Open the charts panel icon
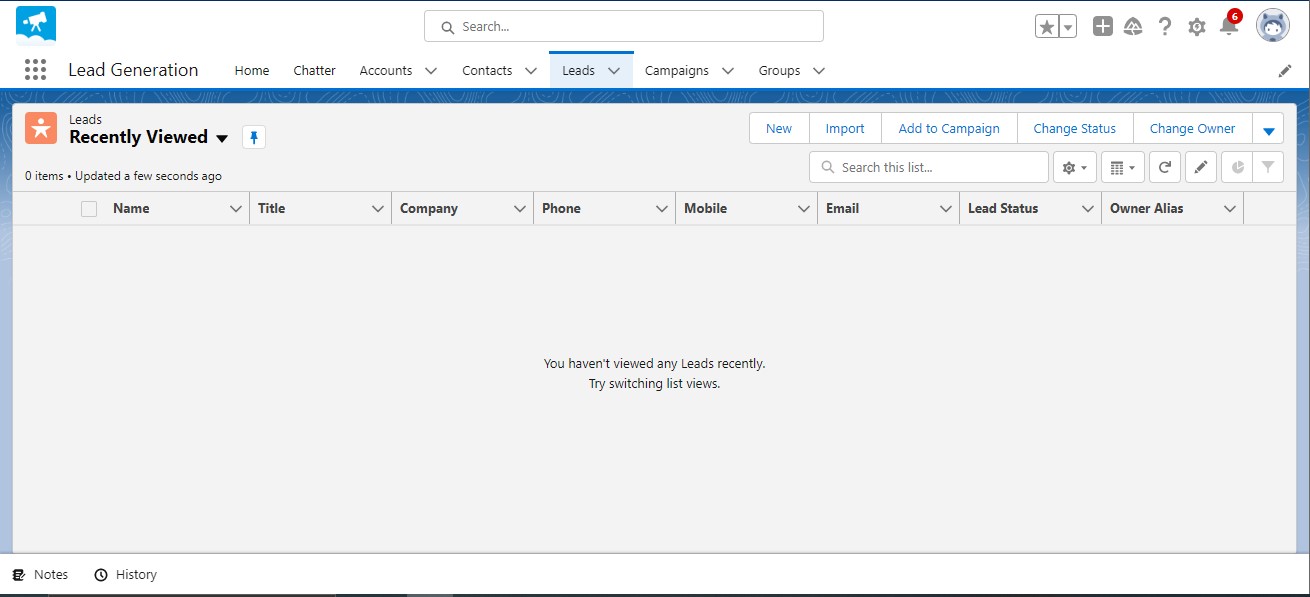The image size is (1310, 597). [1237, 166]
